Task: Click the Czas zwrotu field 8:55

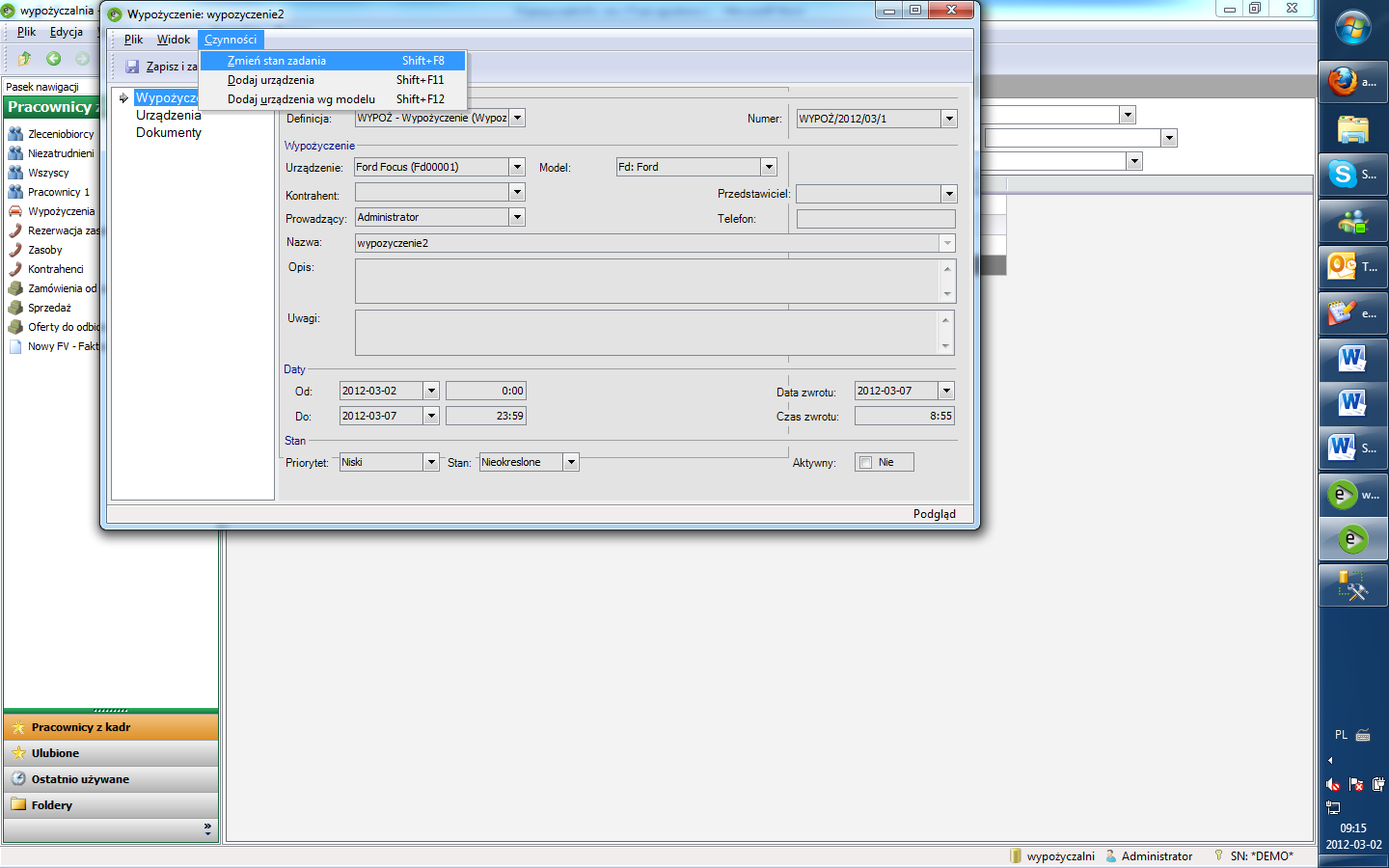Action: click(x=905, y=416)
